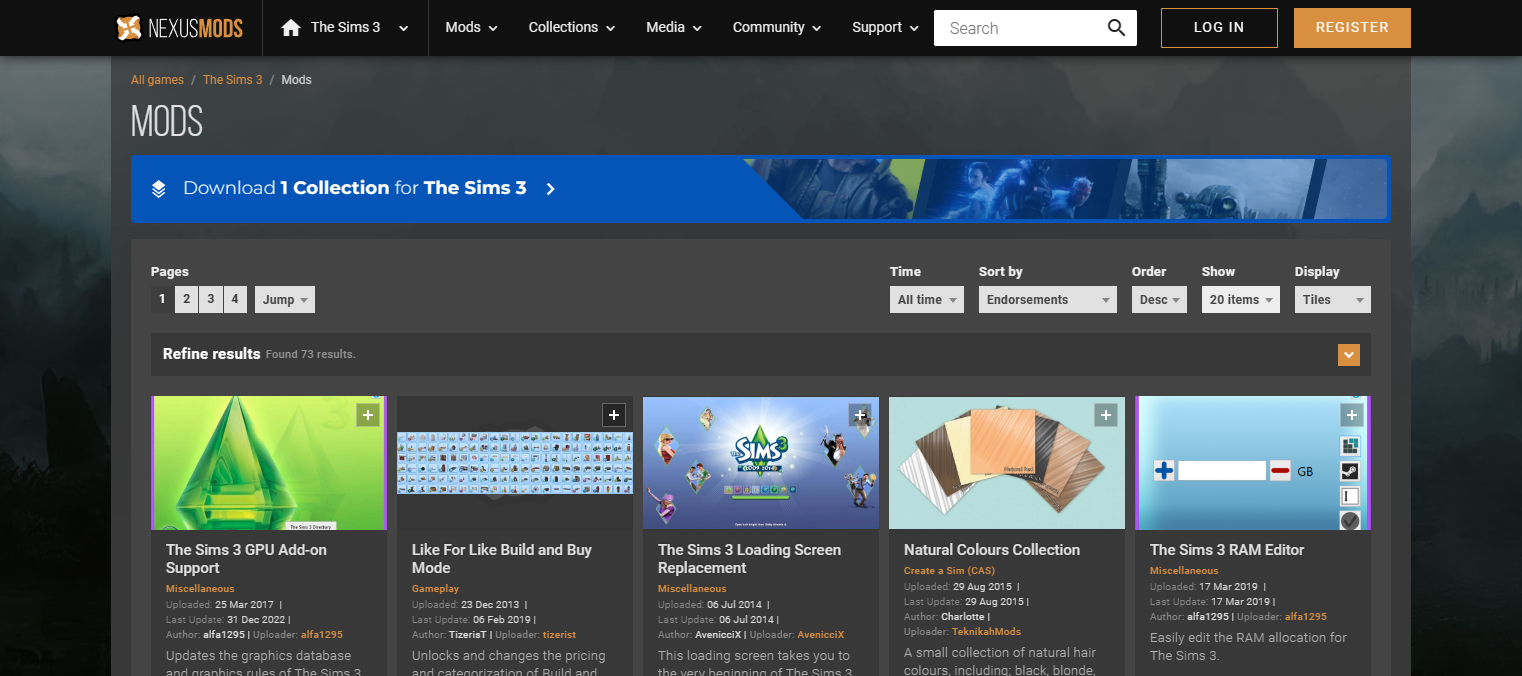
Task: Open Loading Screen Replacement thumbnail
Action: pos(761,463)
